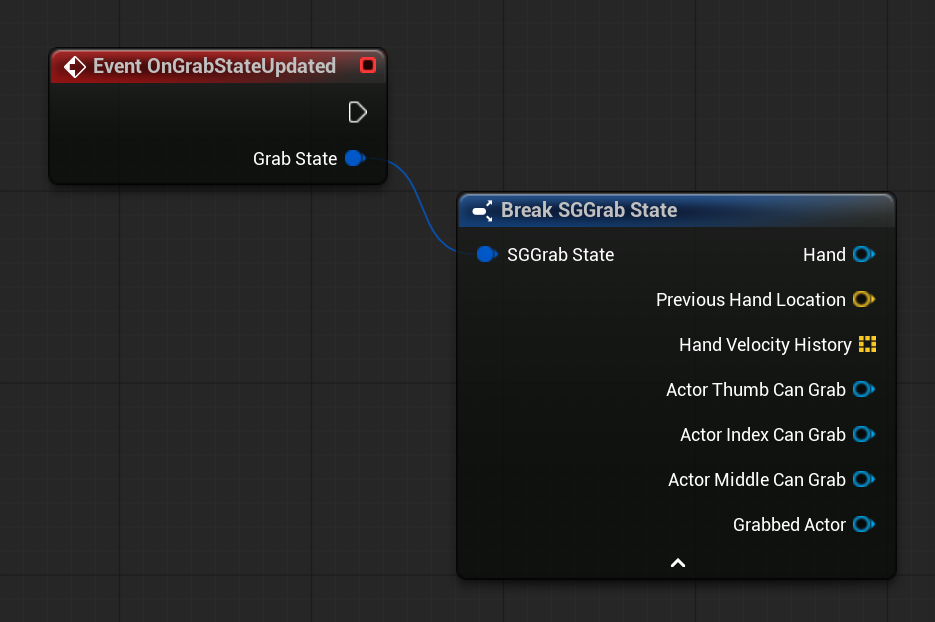
Task: Click the exec output pin on the event node
Action: [357, 112]
